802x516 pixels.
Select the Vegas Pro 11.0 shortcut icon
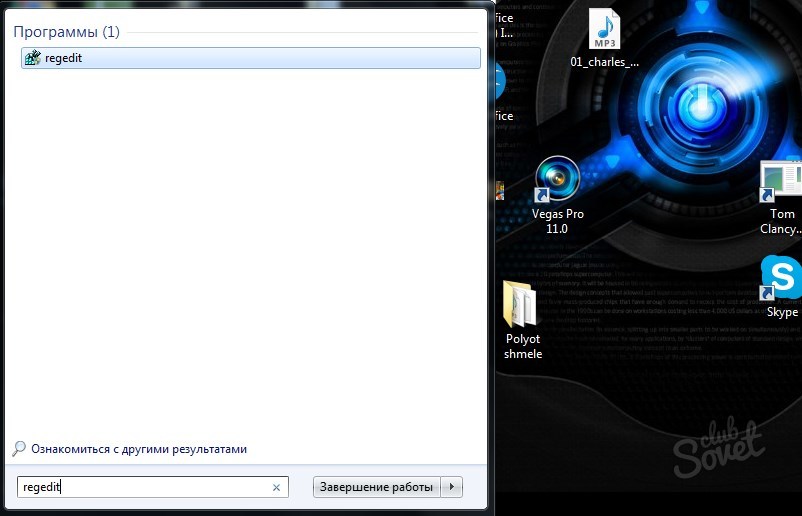pyautogui.click(x=556, y=180)
